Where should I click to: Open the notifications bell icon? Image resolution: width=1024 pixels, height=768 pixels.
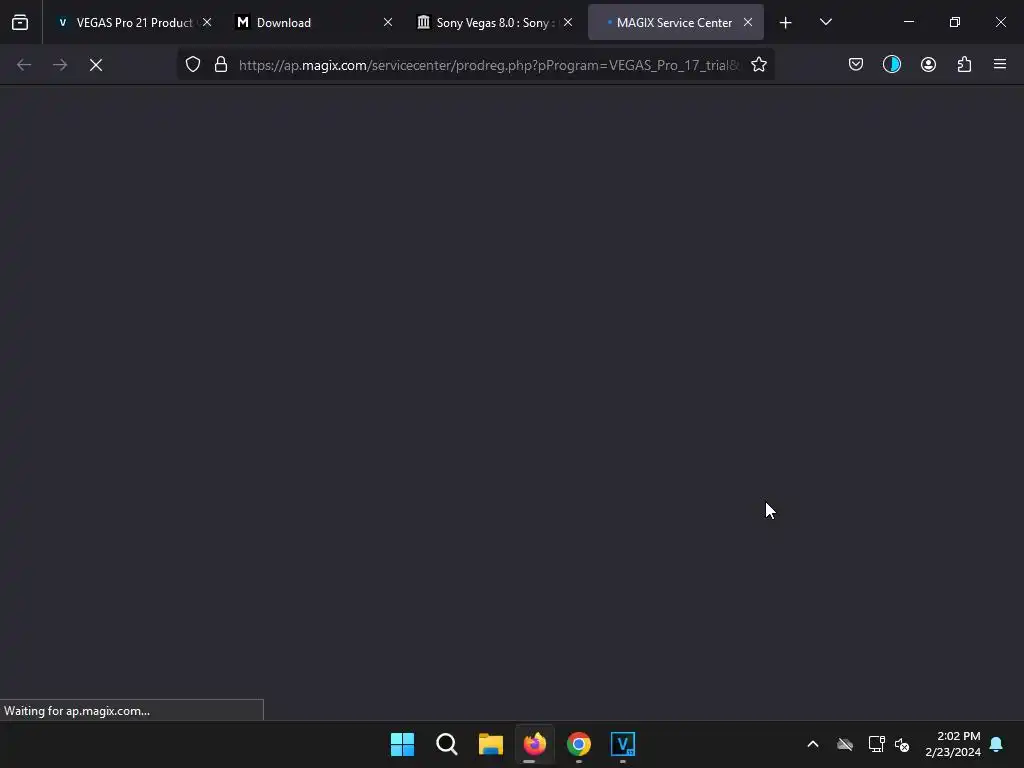point(997,744)
